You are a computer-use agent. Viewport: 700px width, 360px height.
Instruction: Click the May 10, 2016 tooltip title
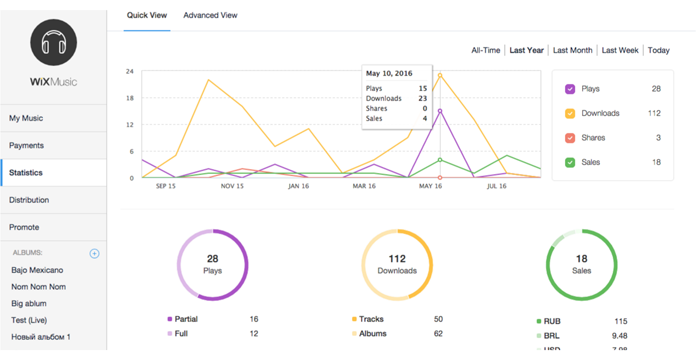click(x=389, y=74)
